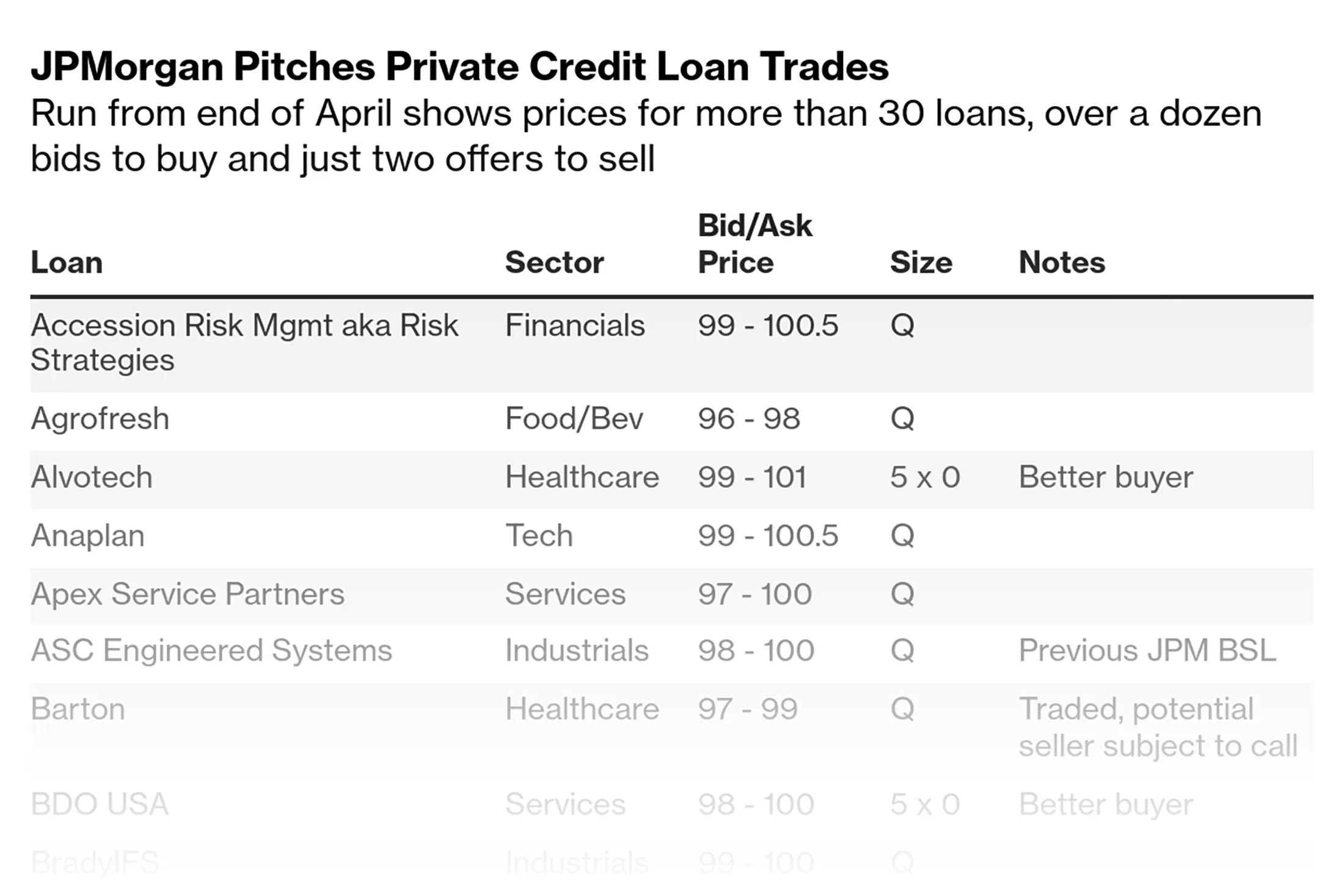The image size is (1344, 896).
Task: Click the Sector column header
Action: (x=554, y=263)
